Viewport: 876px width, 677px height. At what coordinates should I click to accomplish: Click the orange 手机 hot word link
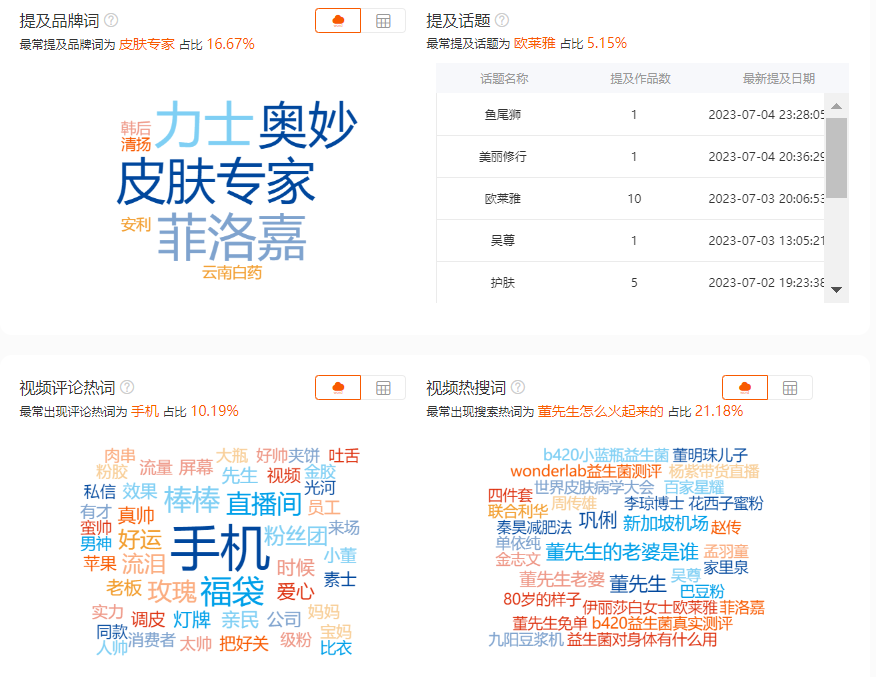[x=145, y=411]
